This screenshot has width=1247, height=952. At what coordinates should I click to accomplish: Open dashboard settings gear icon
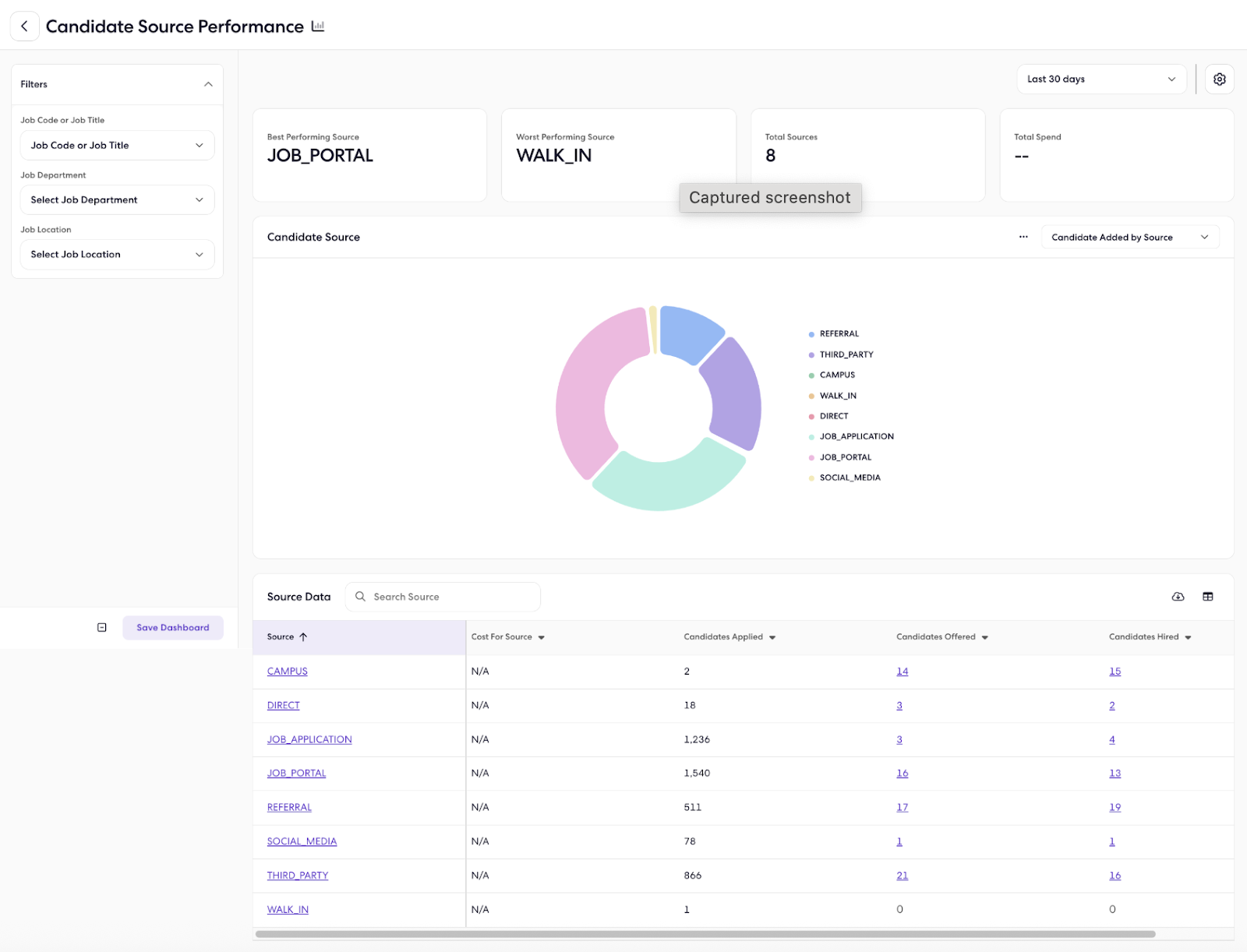click(1219, 79)
